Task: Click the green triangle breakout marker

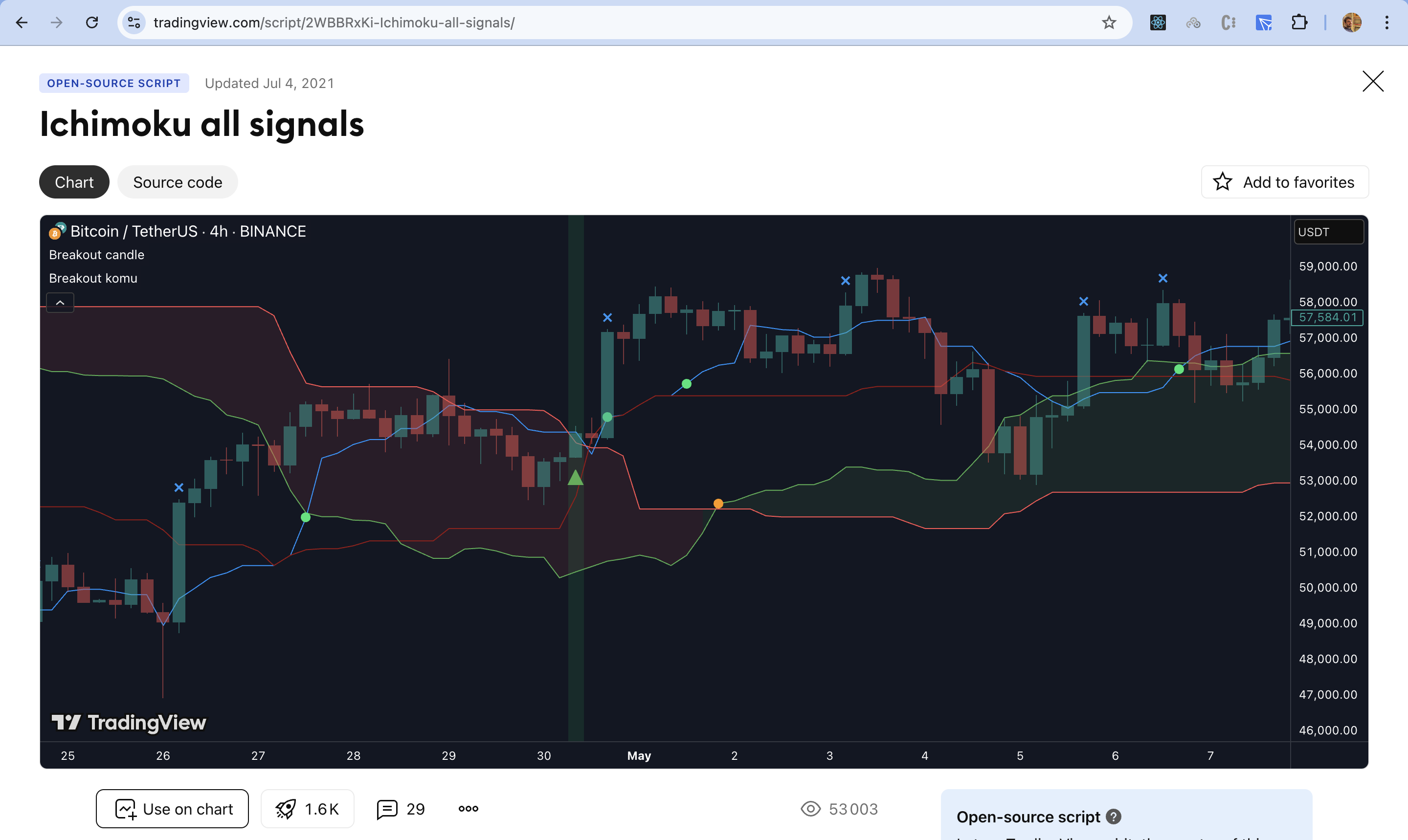Action: (575, 478)
